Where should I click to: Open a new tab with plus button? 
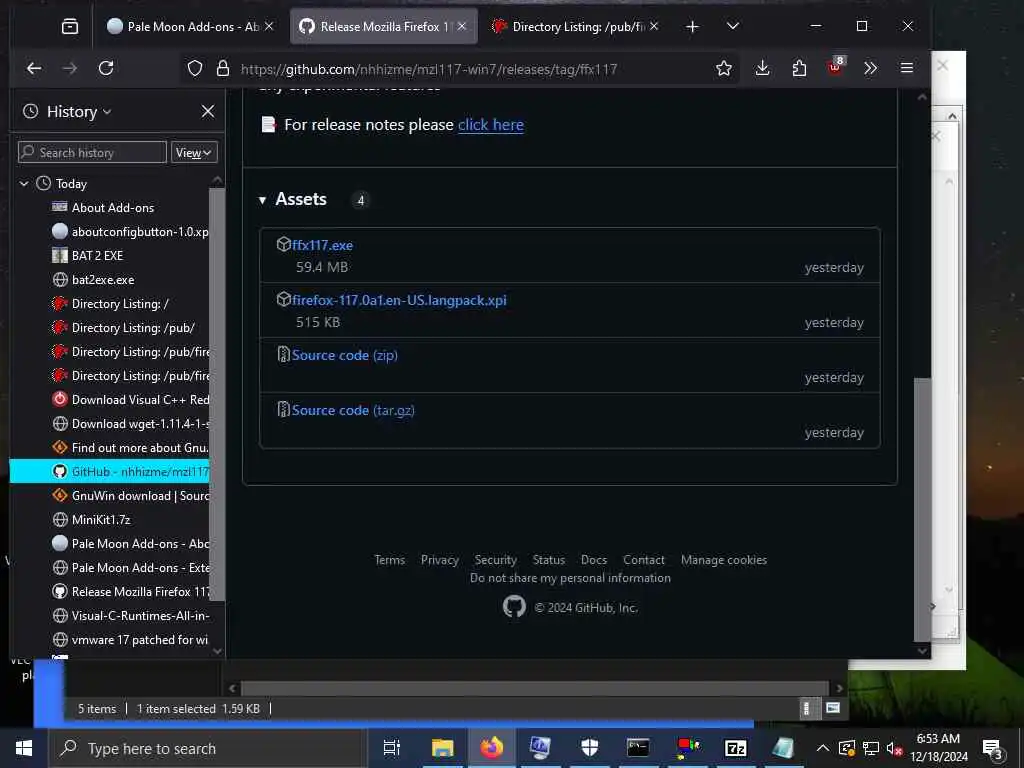pos(692,27)
